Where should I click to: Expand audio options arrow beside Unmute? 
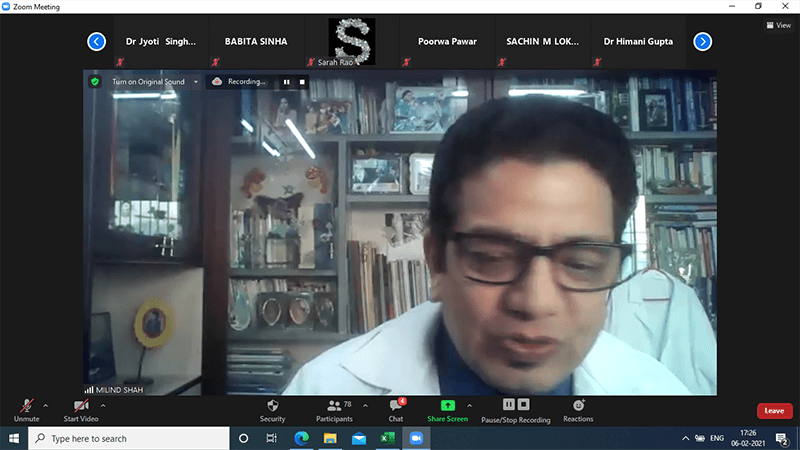(x=45, y=405)
